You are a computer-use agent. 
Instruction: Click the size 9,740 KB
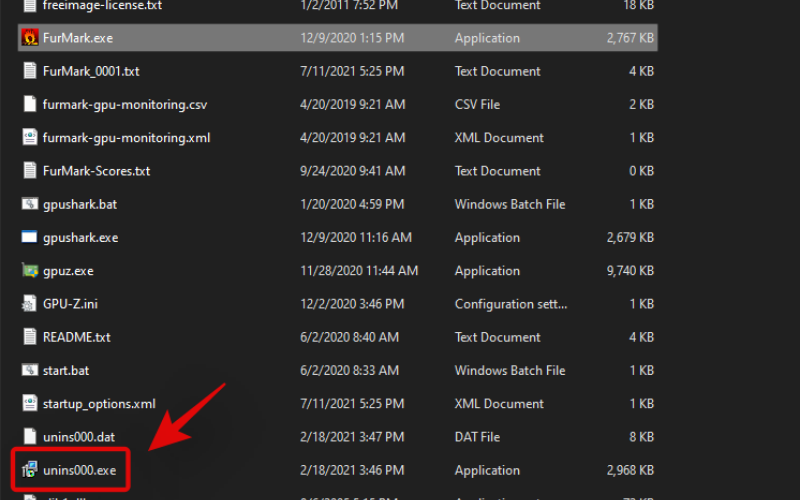point(630,271)
